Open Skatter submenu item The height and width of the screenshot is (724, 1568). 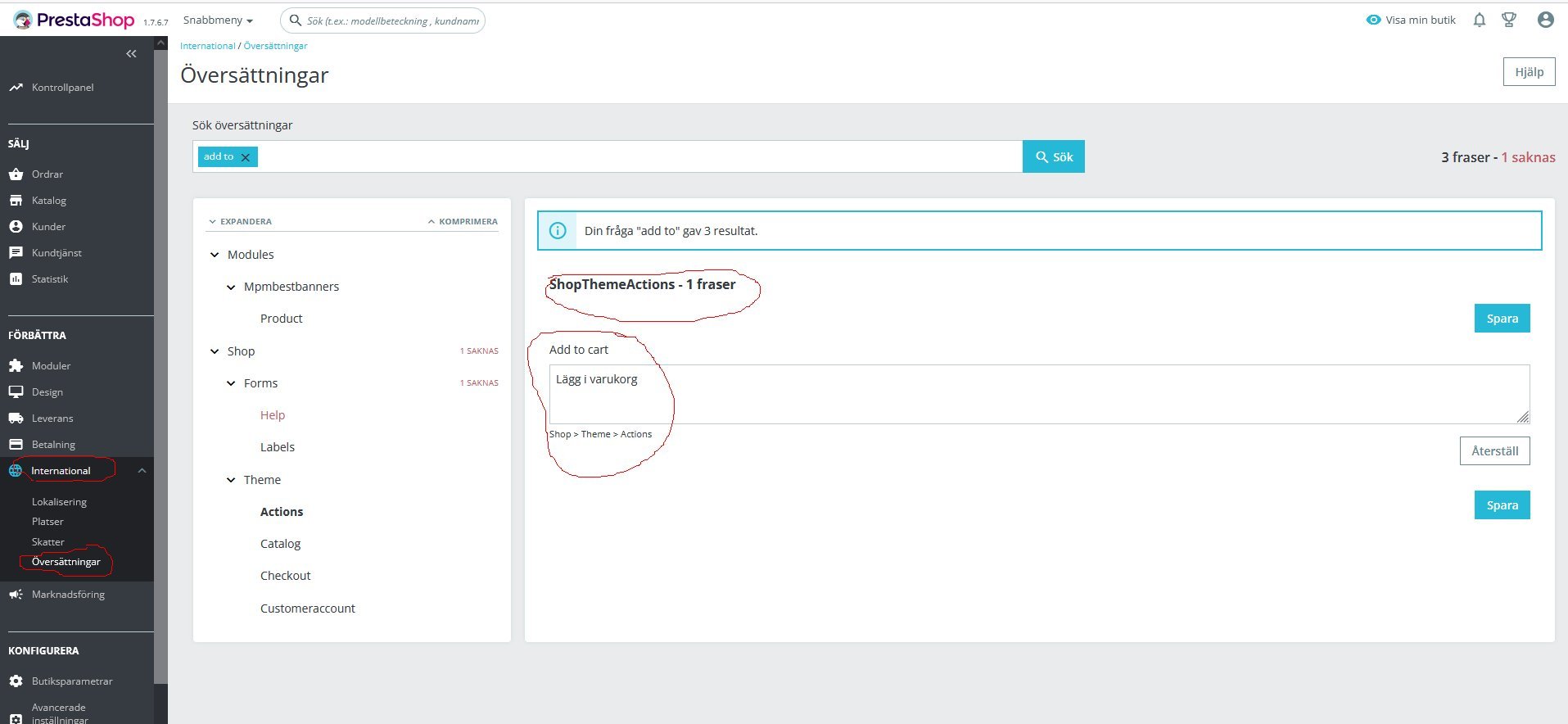point(47,542)
